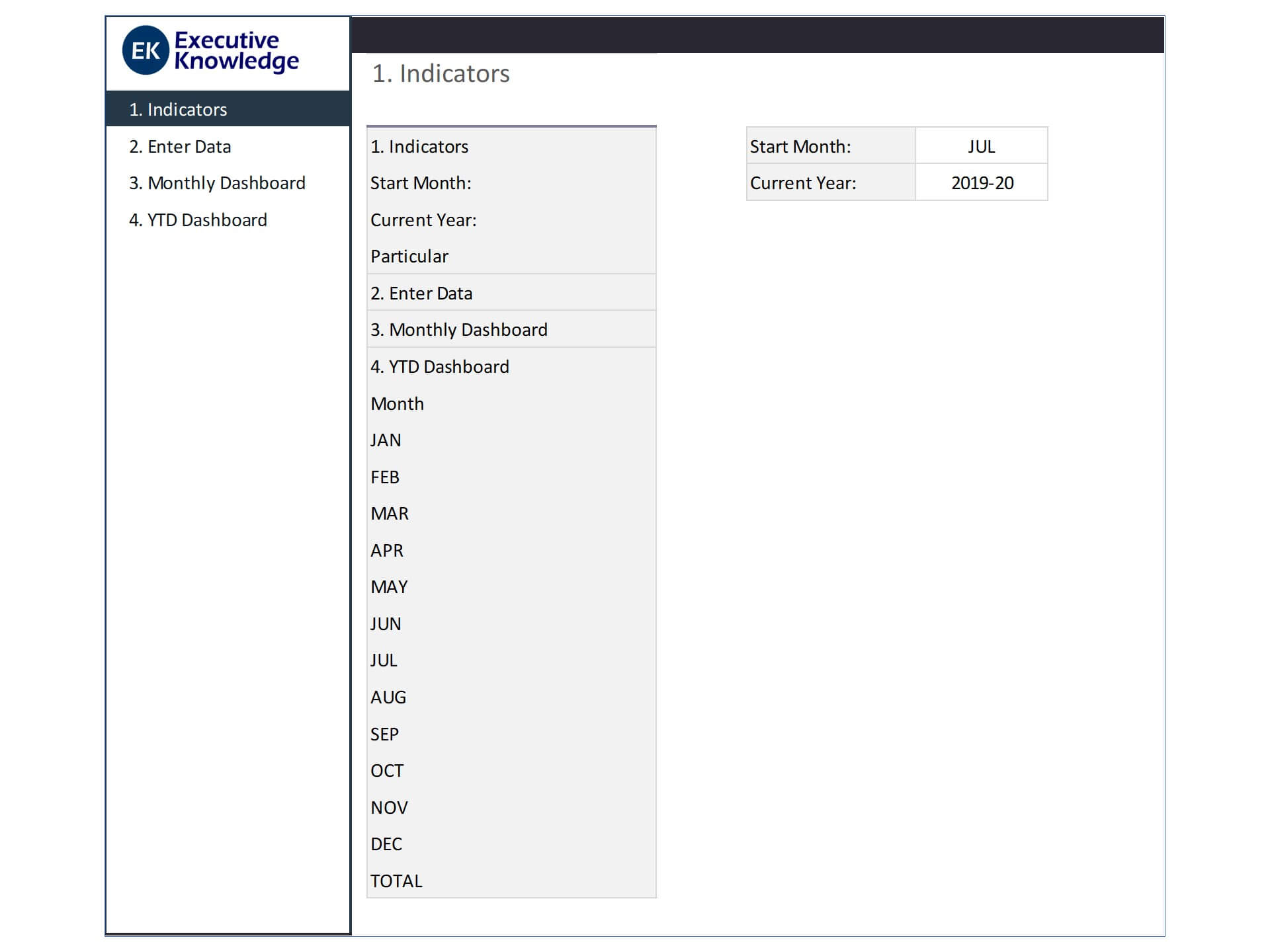Navigate to 4. YTD Dashboard sidebar item
Image resolution: width=1270 pixels, height=952 pixels.
tap(198, 220)
